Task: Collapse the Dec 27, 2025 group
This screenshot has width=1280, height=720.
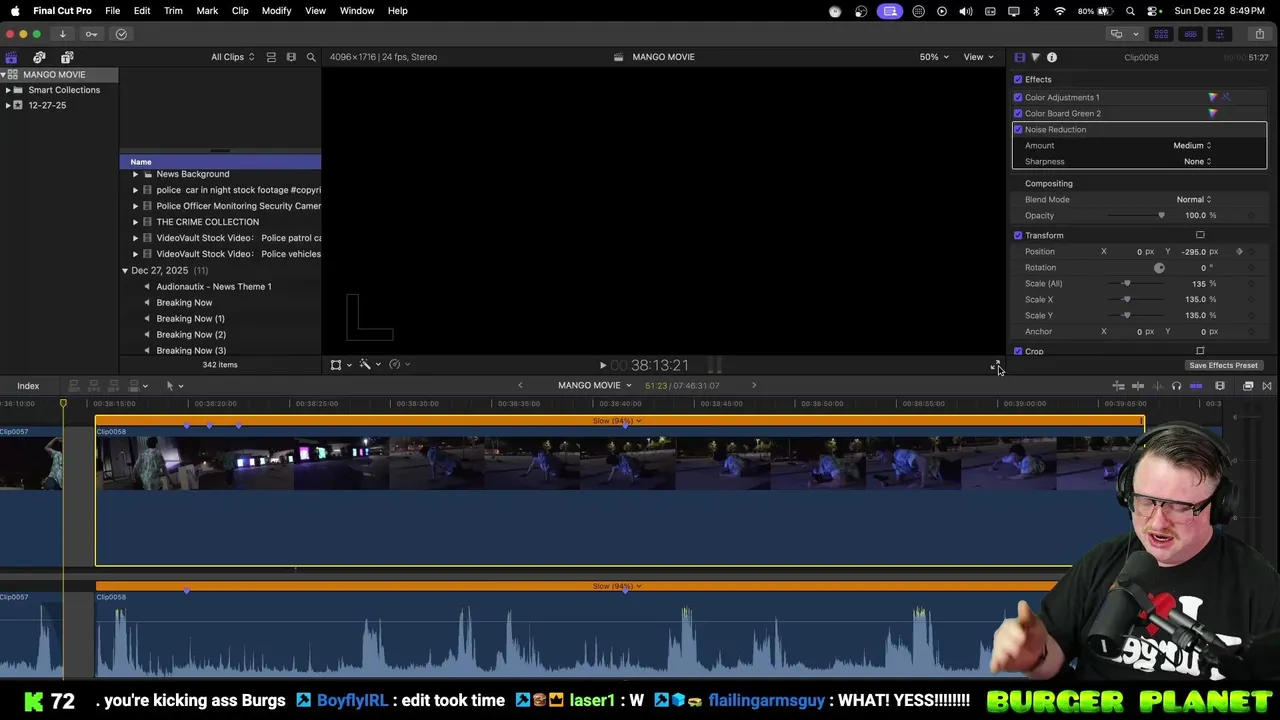Action: tap(125, 271)
